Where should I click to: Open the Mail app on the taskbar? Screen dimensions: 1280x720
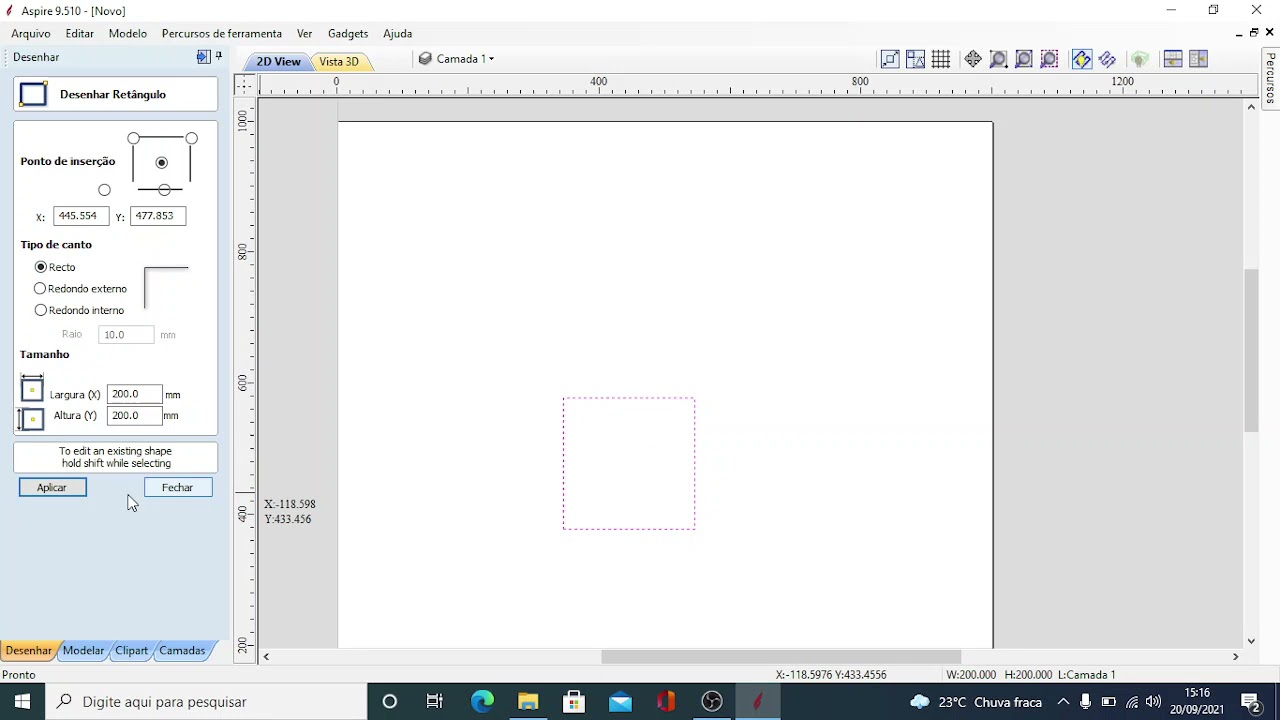620,701
